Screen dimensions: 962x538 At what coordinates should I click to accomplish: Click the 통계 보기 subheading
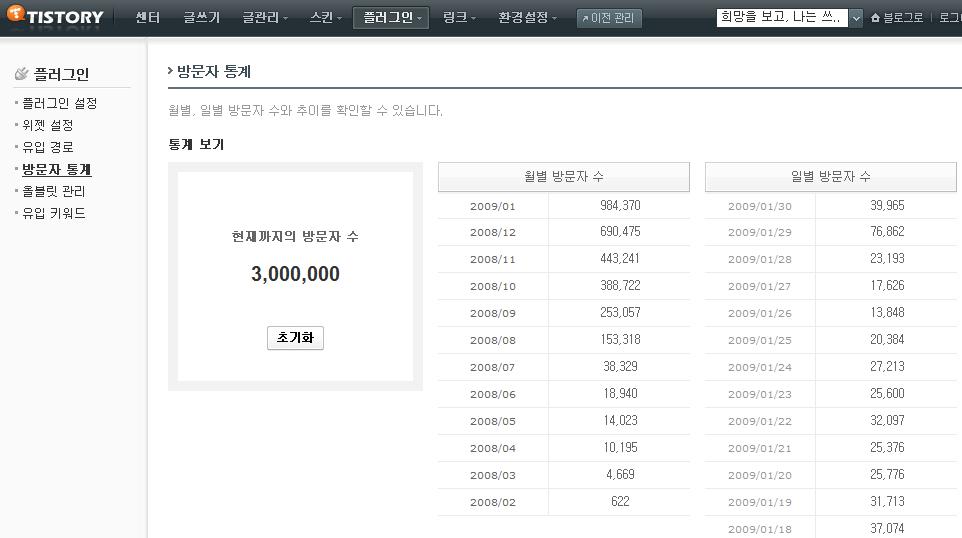click(196, 145)
